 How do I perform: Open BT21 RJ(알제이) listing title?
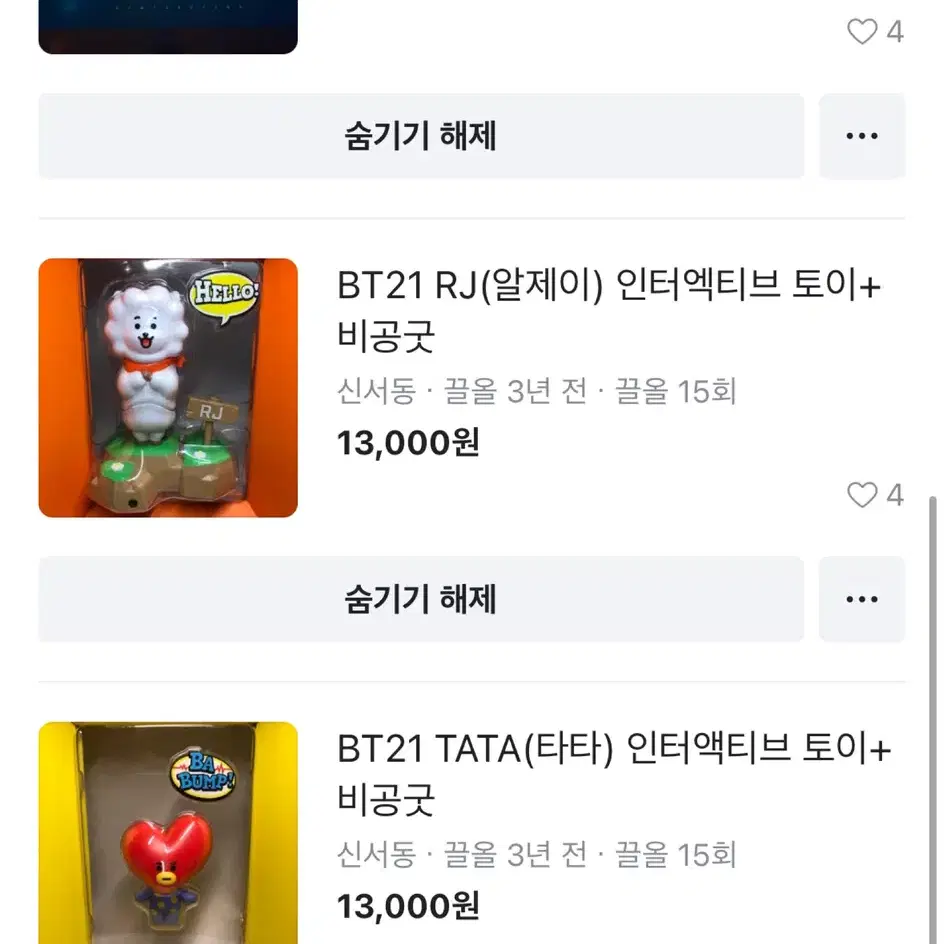tap(608, 310)
